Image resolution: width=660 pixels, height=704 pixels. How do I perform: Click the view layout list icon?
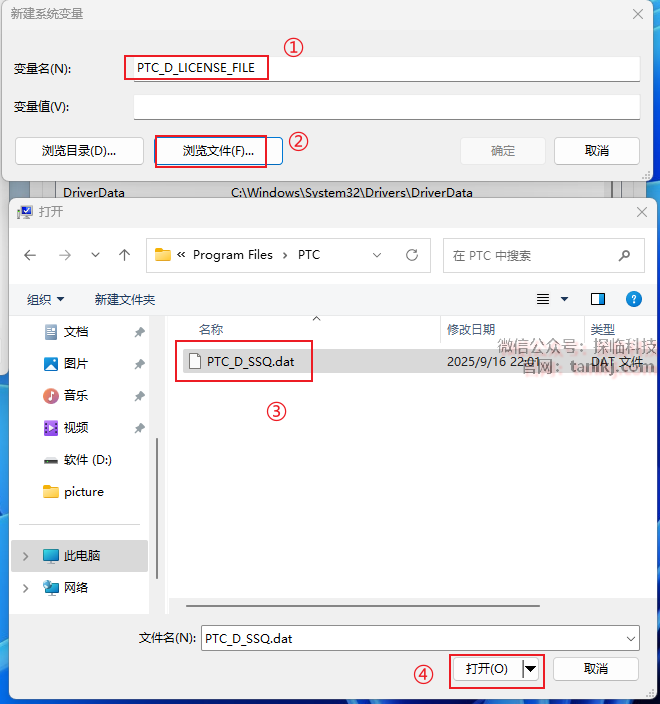(543, 299)
